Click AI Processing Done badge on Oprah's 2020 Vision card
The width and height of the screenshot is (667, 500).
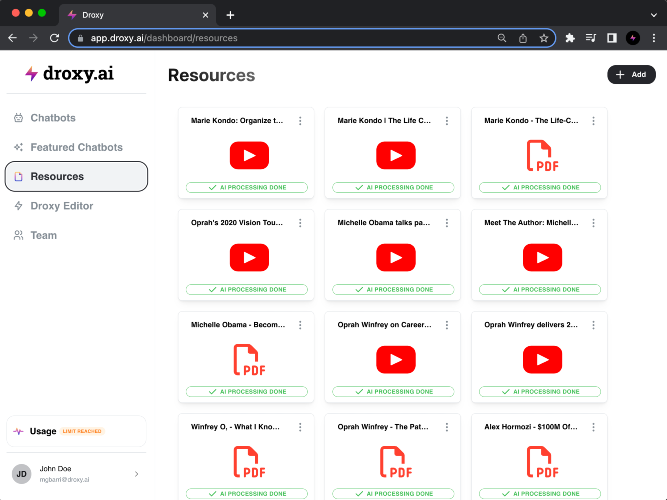[x=247, y=289]
